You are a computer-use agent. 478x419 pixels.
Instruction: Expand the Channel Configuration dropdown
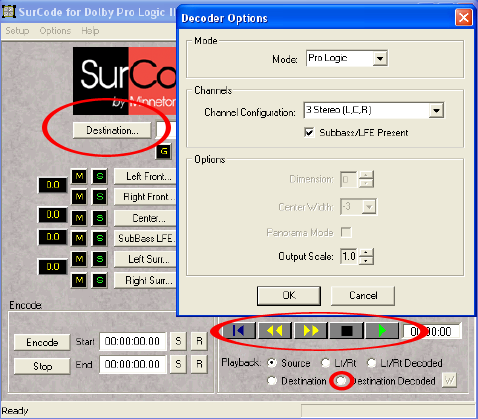436,111
